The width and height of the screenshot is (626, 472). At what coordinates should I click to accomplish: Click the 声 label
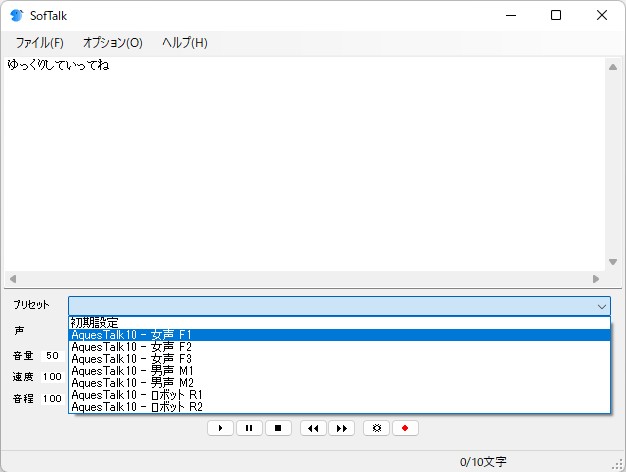click(x=19, y=331)
